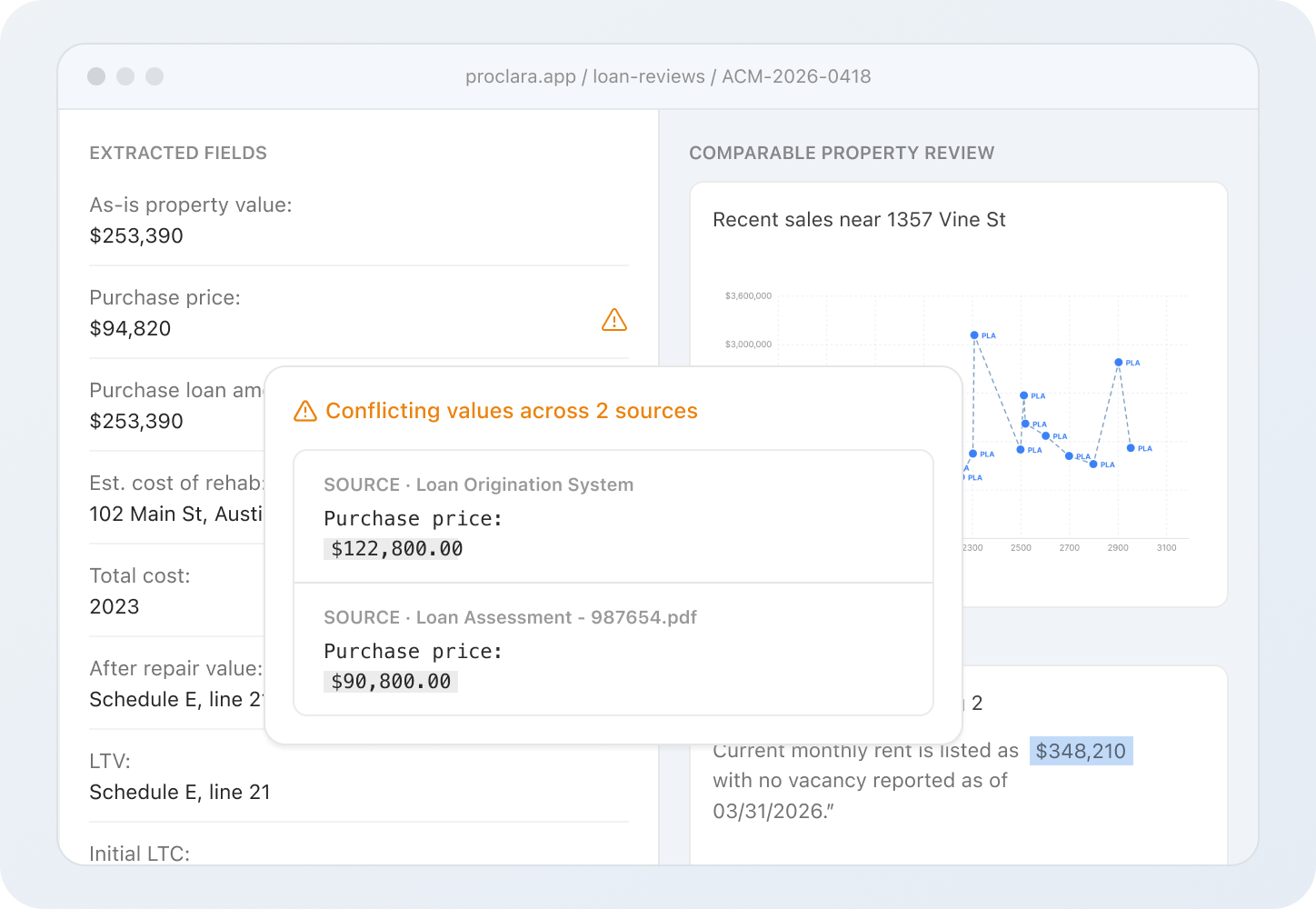This screenshot has height=909, width=1316.
Task: Click the Total cost value 2023
Action: 115,606
